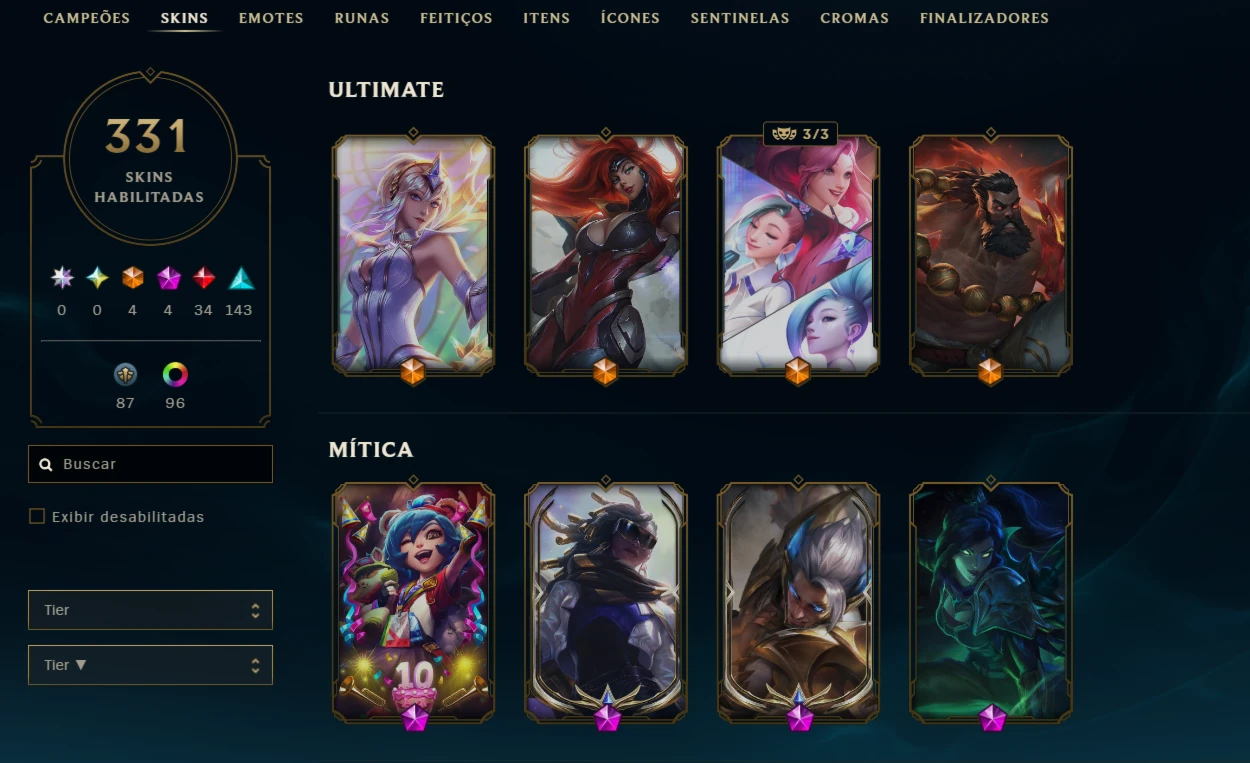Click the red Legendary gem showing 34
This screenshot has height=763, width=1250.
(204, 278)
